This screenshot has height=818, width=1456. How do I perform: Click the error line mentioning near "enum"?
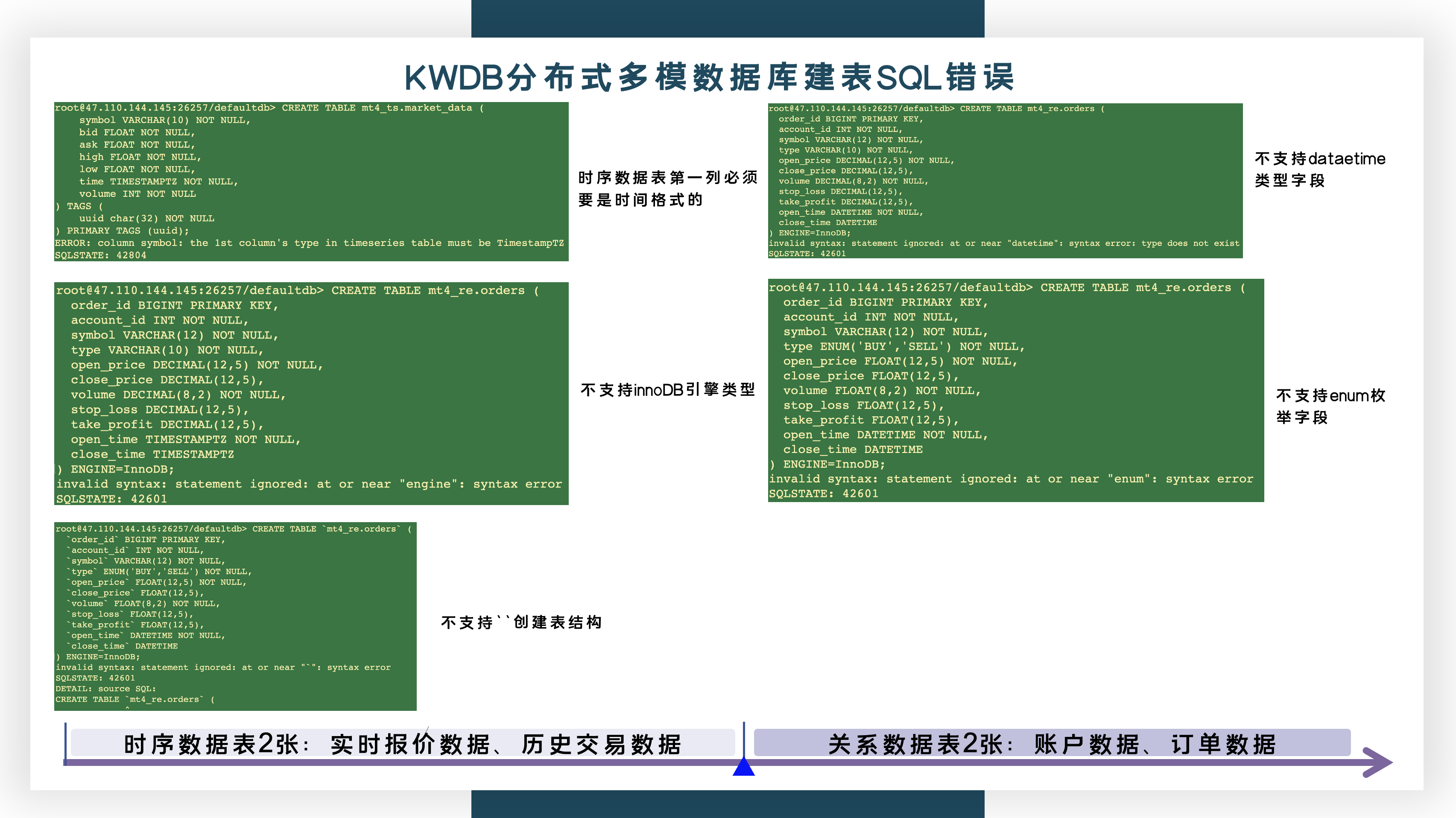pos(1011,479)
